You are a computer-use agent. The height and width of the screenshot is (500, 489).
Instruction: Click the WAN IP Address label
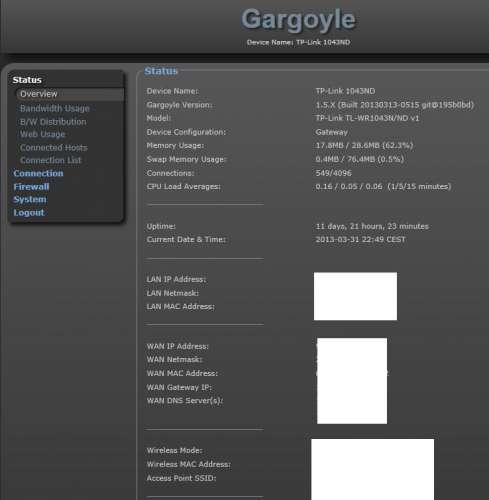click(x=178, y=347)
